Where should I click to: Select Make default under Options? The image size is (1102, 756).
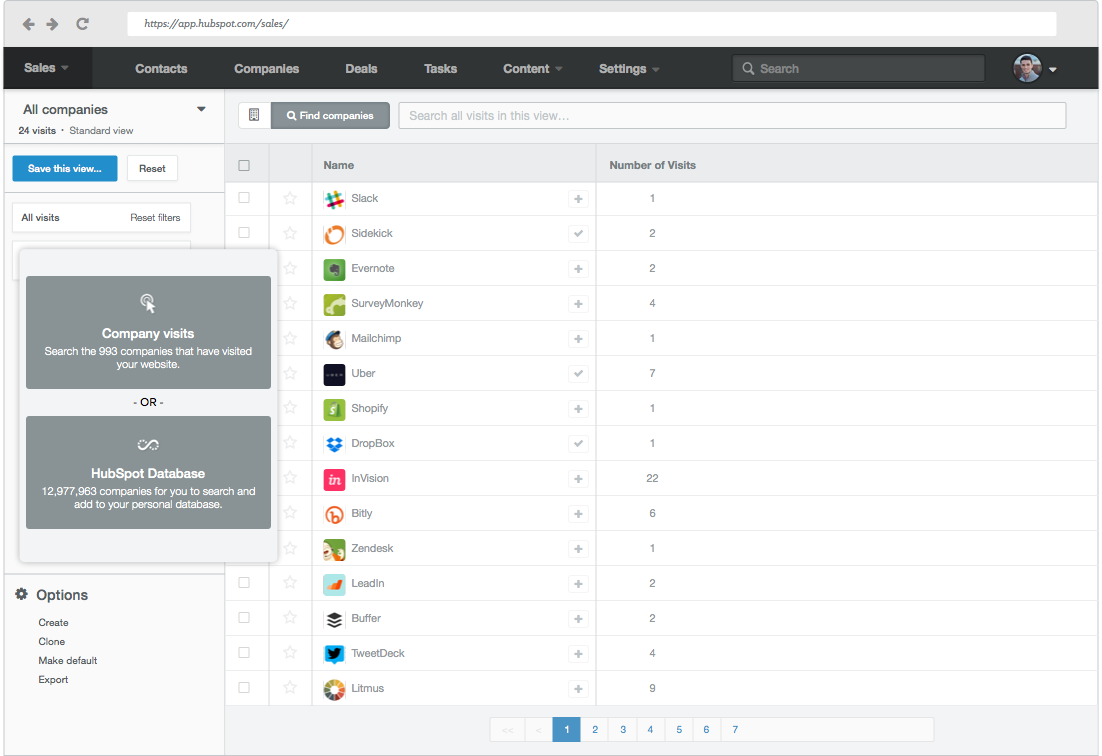click(x=67, y=660)
